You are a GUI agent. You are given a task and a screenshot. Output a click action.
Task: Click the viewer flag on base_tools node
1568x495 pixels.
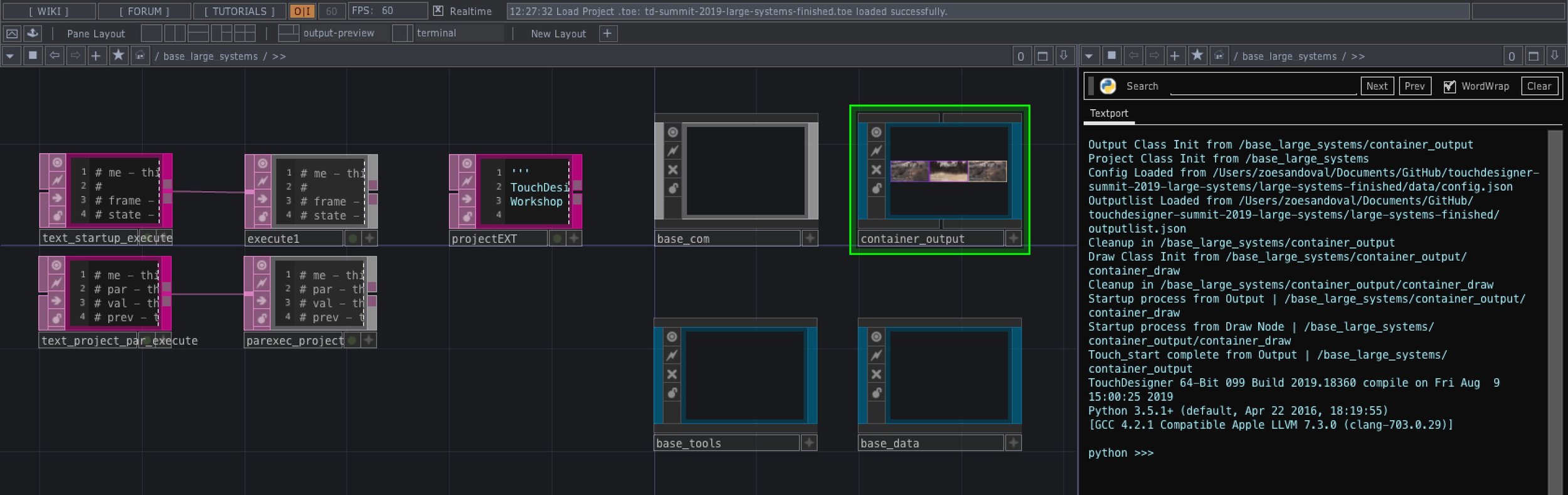pos(672,337)
